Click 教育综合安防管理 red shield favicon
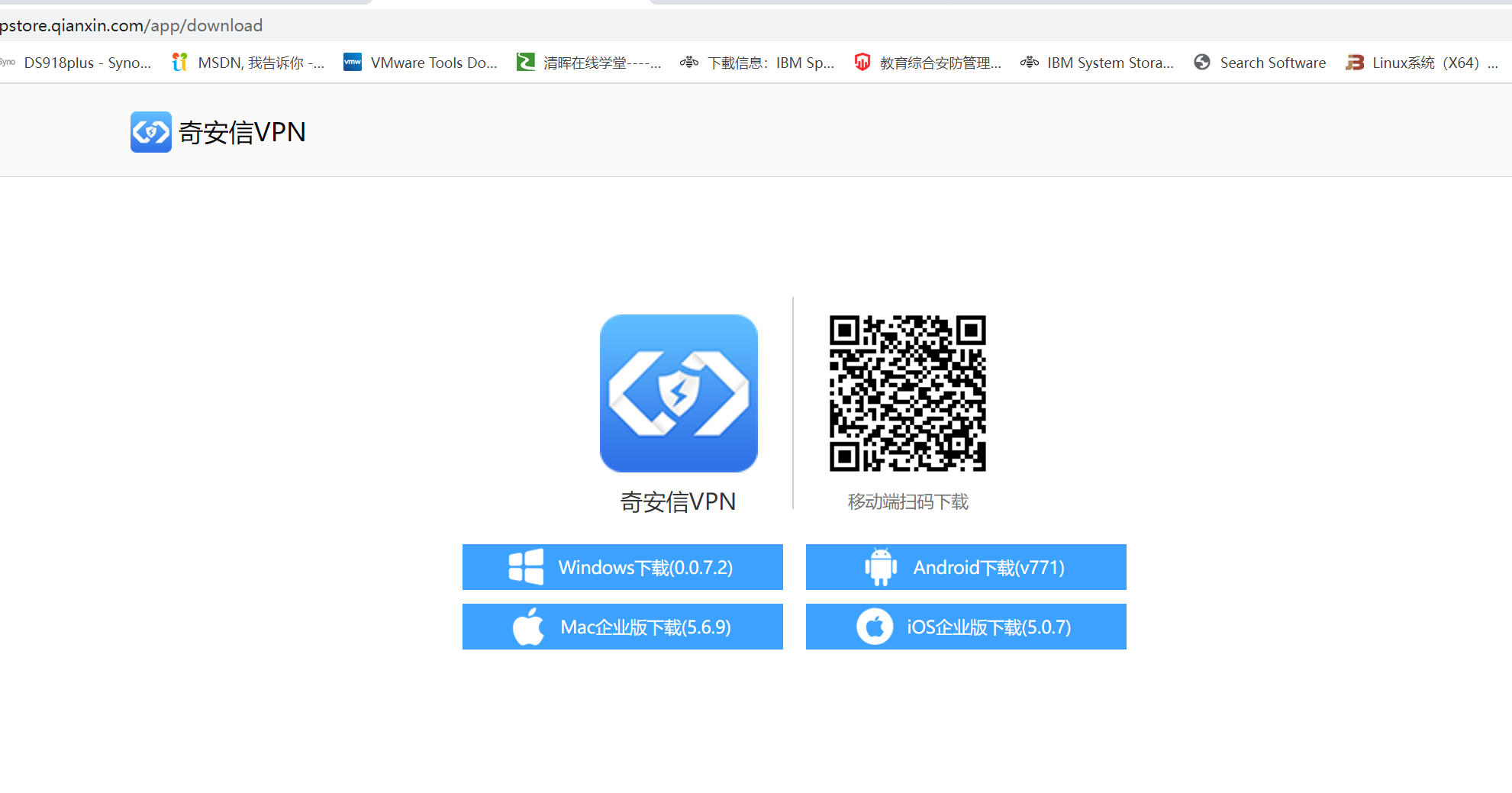Screen dimensions: 1512x793 [862, 63]
